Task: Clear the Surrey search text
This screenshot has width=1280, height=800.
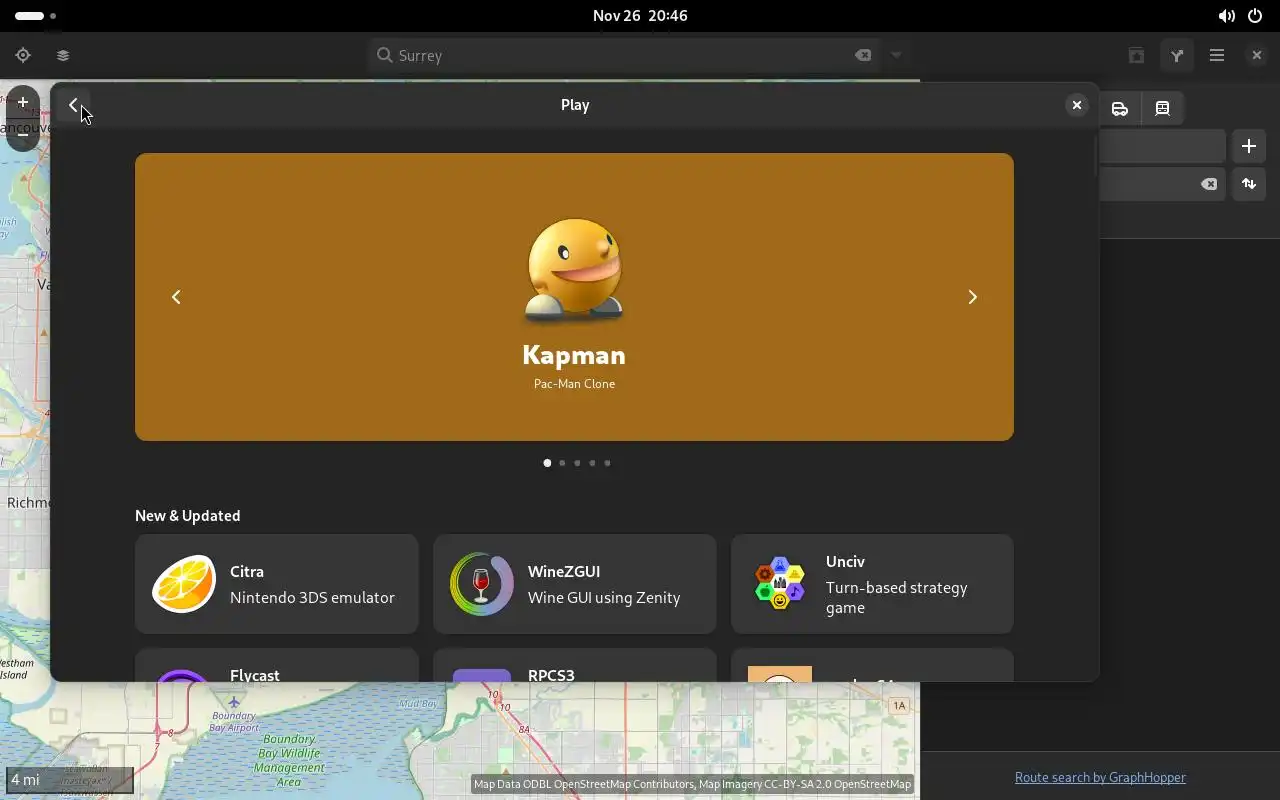Action: point(863,56)
